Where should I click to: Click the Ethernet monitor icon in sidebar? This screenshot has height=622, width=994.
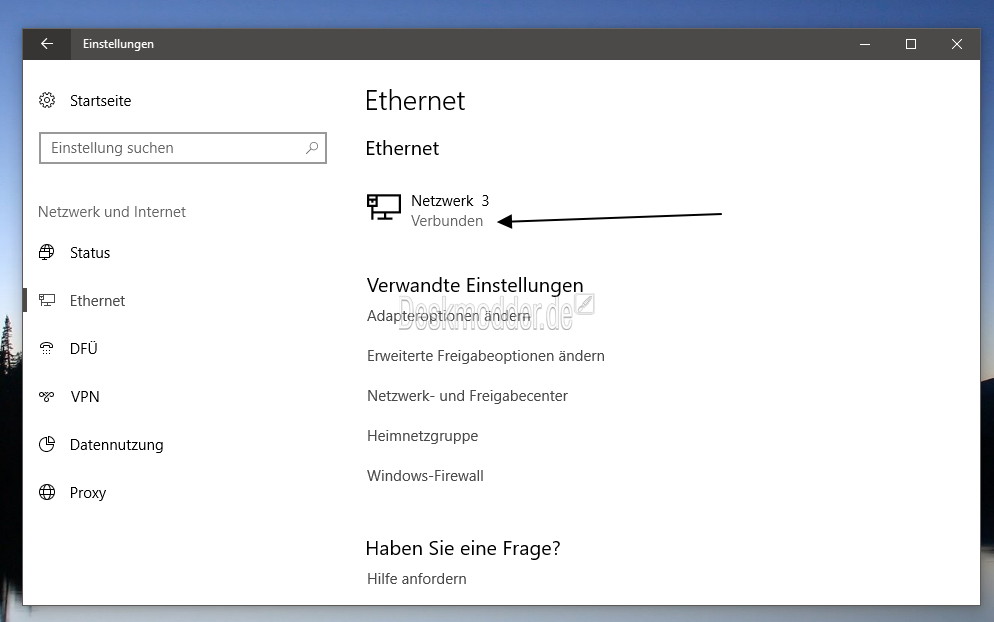point(46,301)
